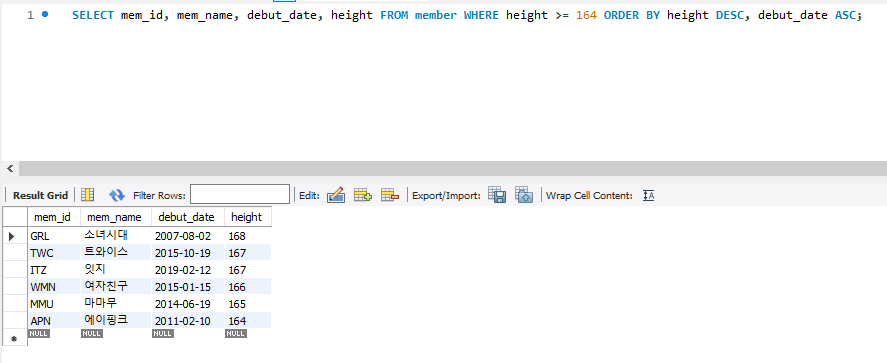Screen dimensions: 887x363
Task: Click the blue statement dot on line 1
Action: [45, 14]
